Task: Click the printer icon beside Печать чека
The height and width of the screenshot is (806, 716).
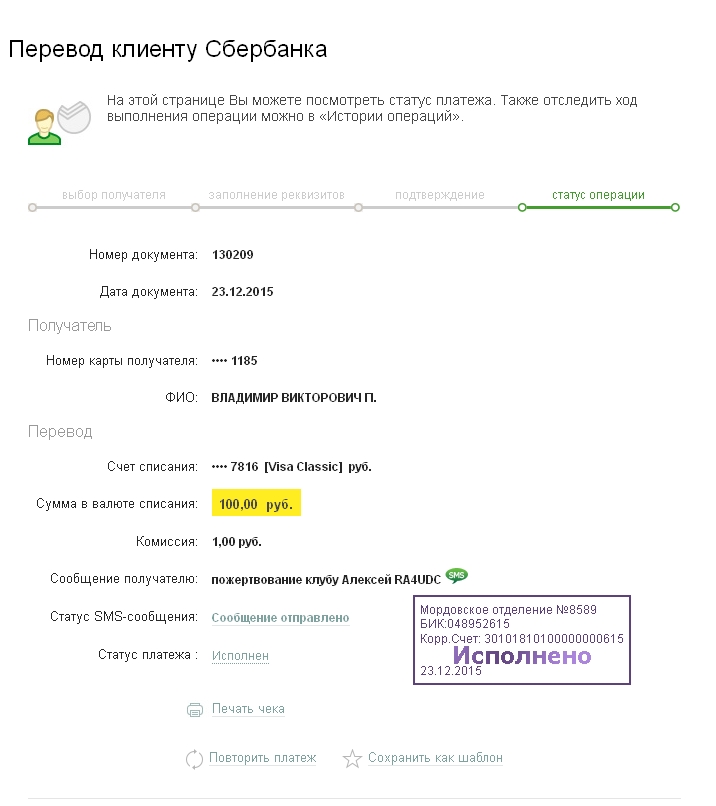Action: pyautogui.click(x=195, y=710)
